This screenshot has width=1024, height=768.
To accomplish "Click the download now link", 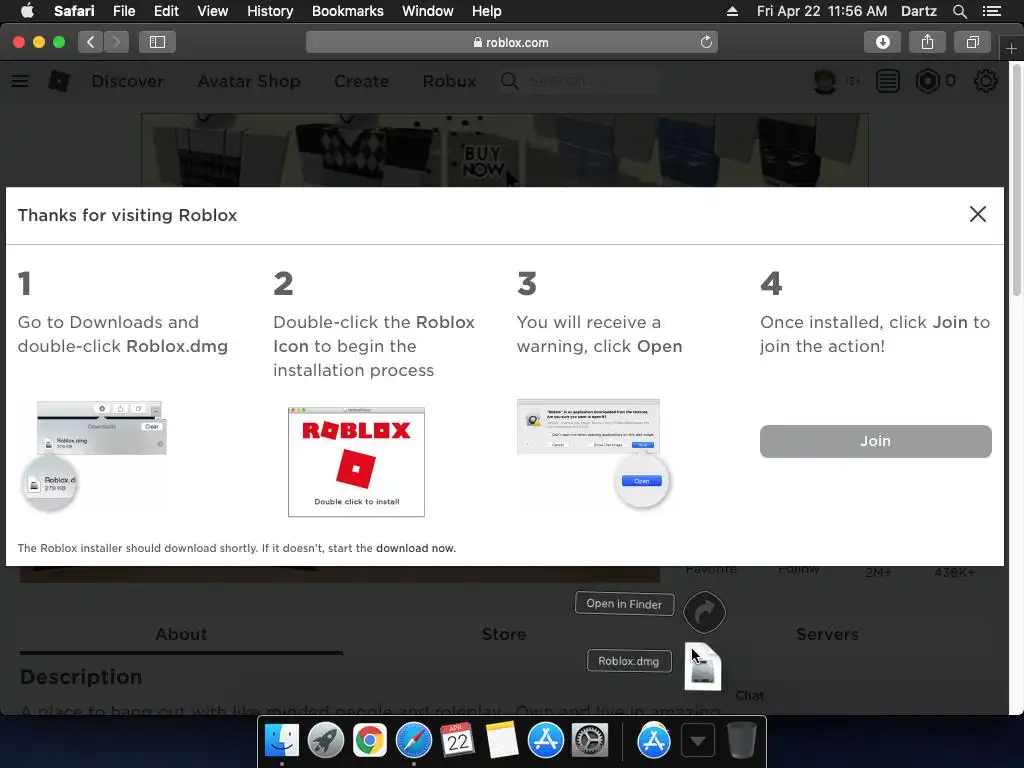I will point(415,548).
